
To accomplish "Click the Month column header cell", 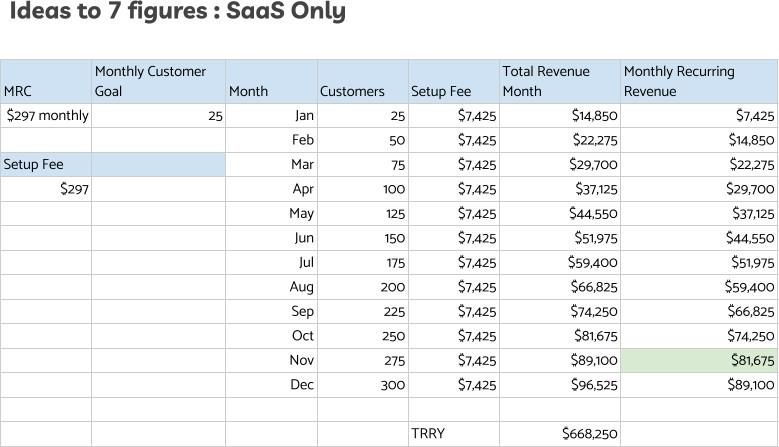I will pos(271,81).
